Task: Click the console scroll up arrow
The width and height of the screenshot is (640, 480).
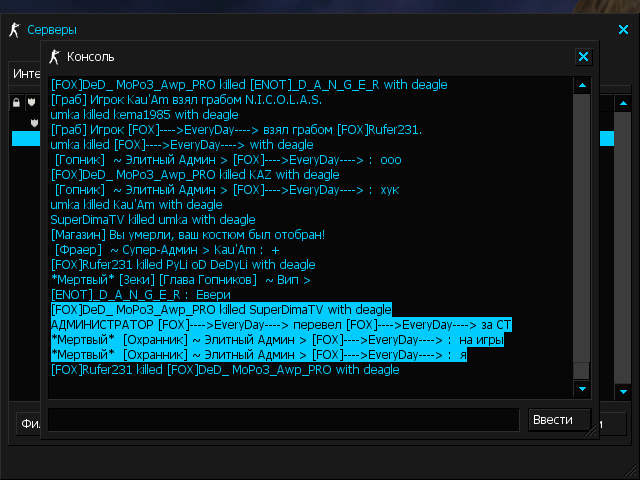Action: pyautogui.click(x=582, y=85)
